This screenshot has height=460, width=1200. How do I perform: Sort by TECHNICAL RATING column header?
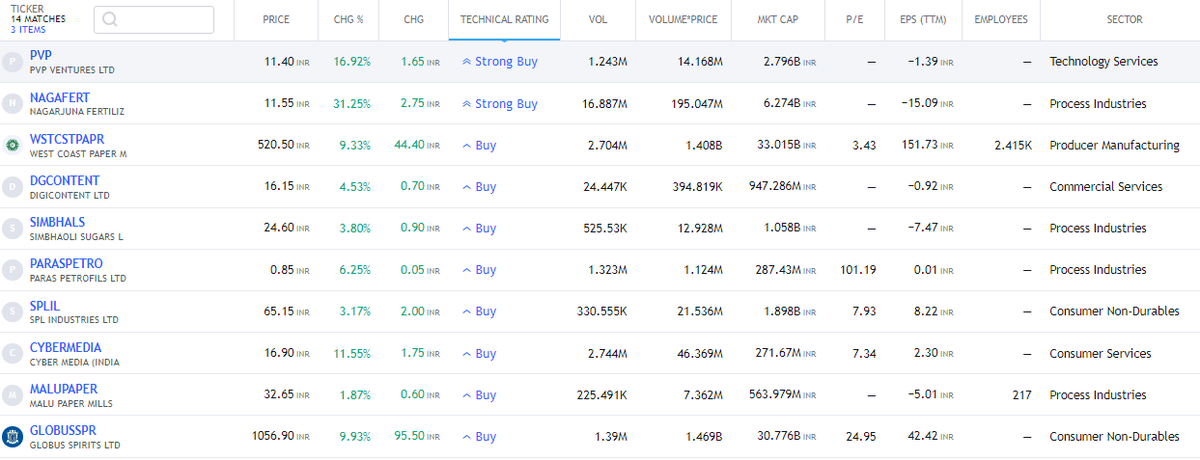(505, 20)
